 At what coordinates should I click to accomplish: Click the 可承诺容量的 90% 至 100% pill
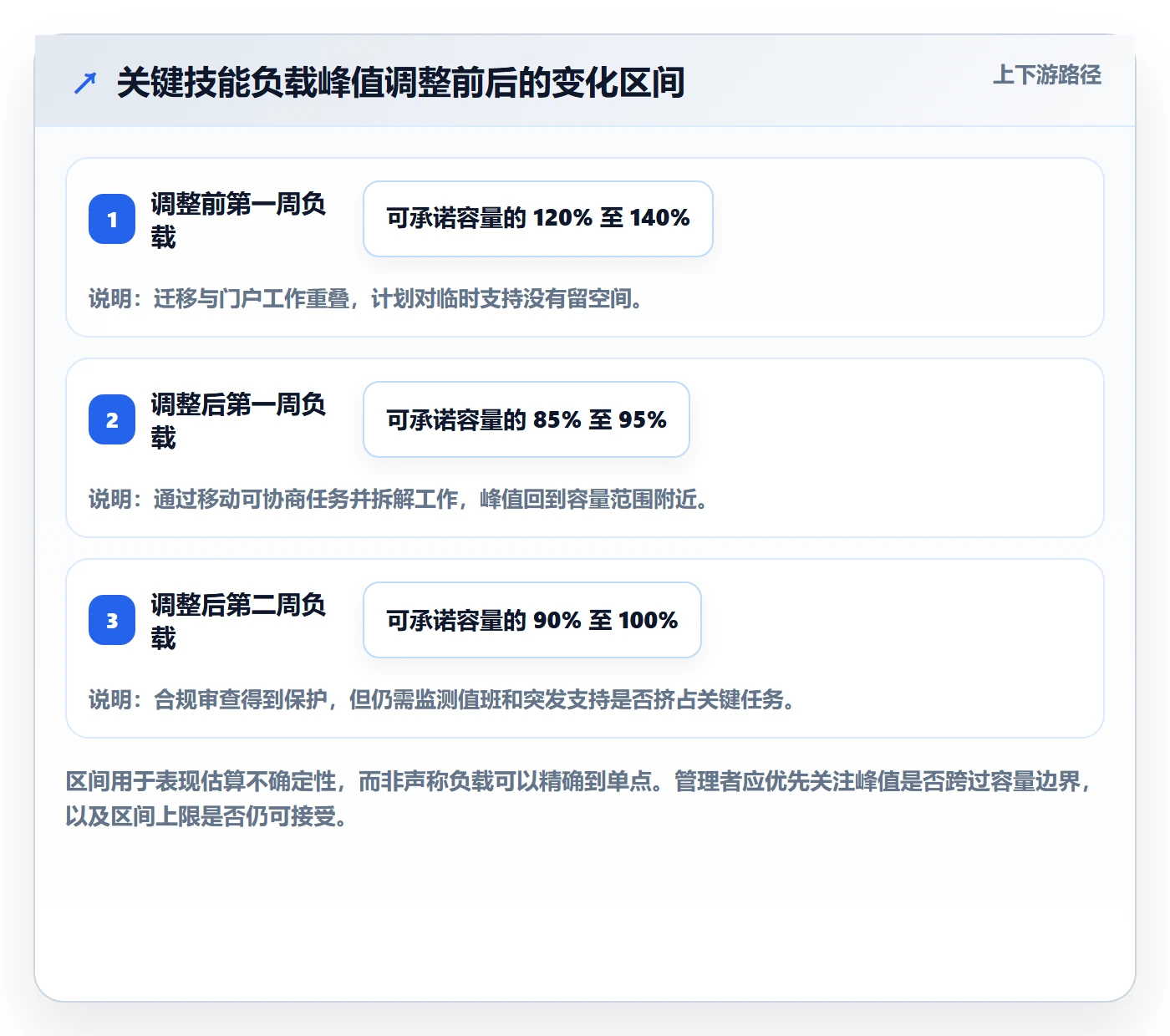532,620
